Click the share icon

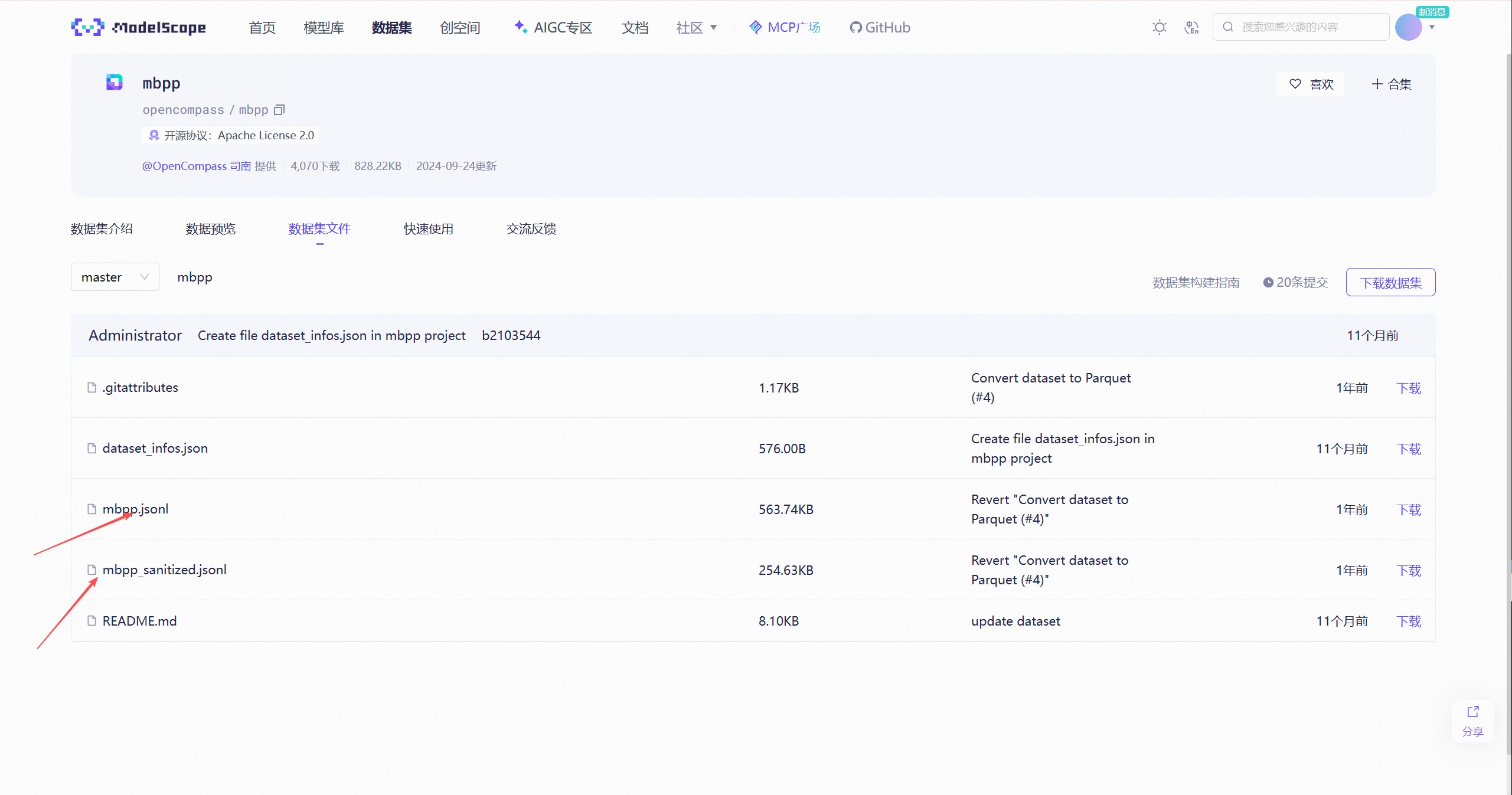pos(1473,712)
